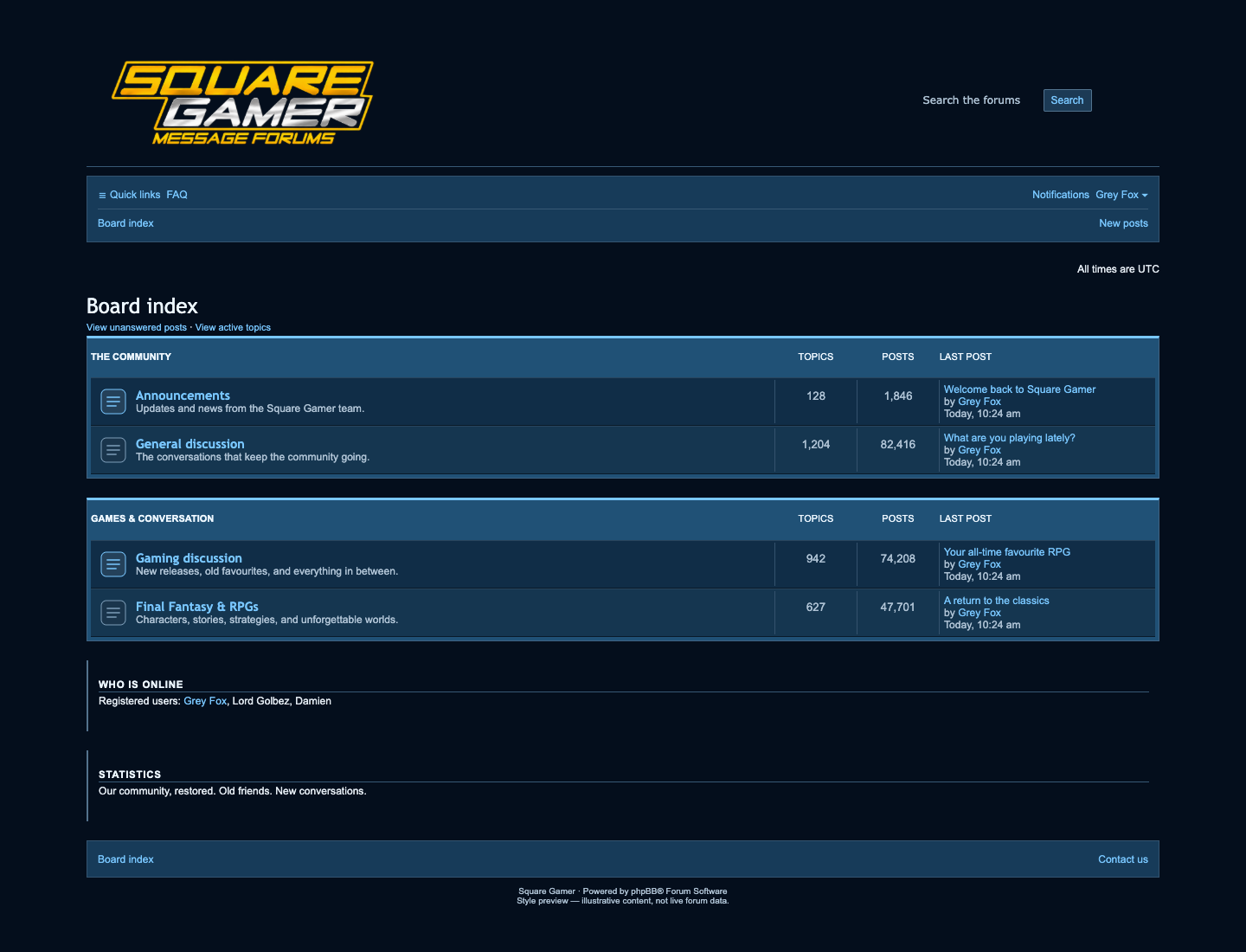Viewport: 1246px width, 952px height.
Task: Click the Square Gamer Message Forums logo
Action: [242, 103]
